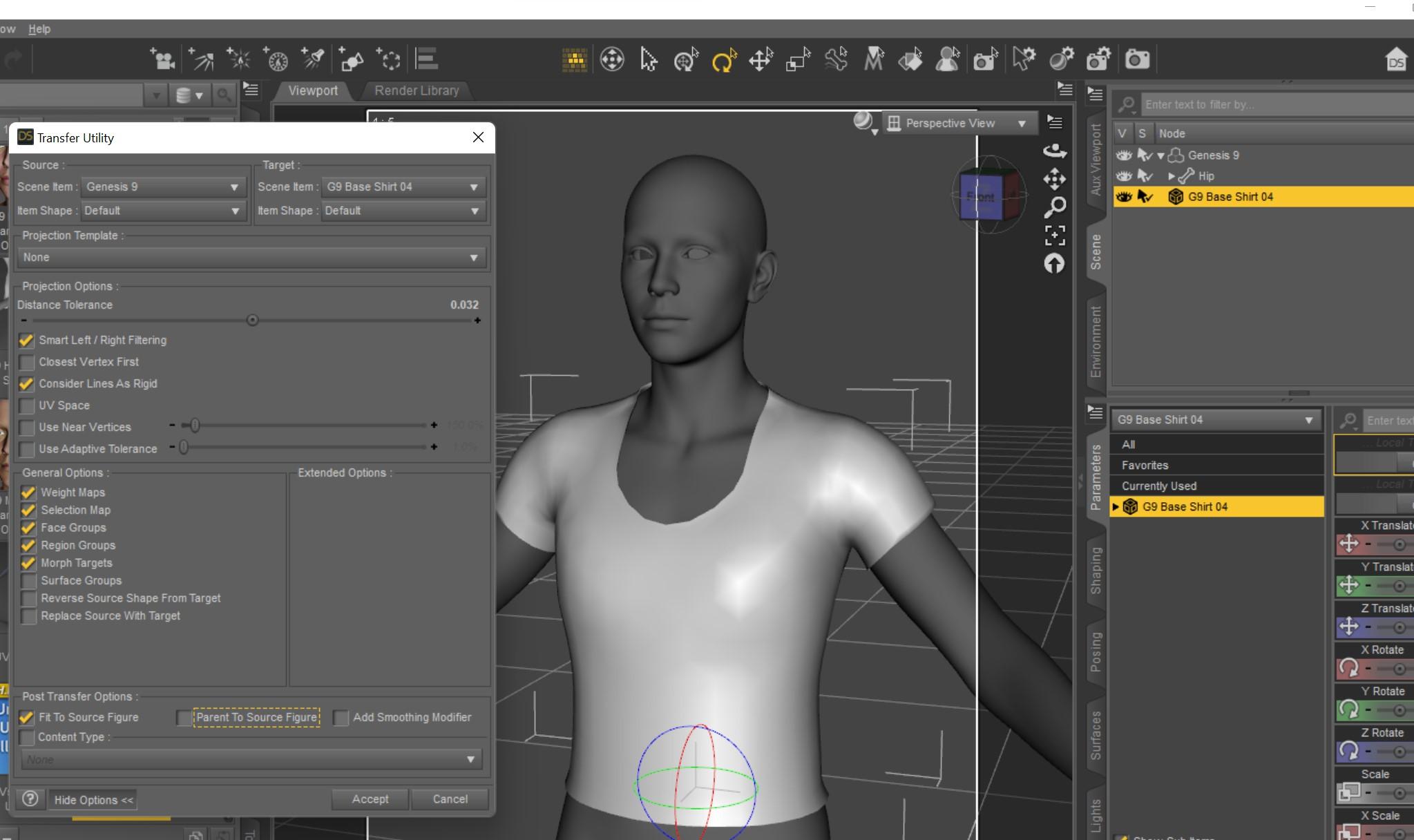Click the viewport zoom magnifier icon

[1054, 207]
